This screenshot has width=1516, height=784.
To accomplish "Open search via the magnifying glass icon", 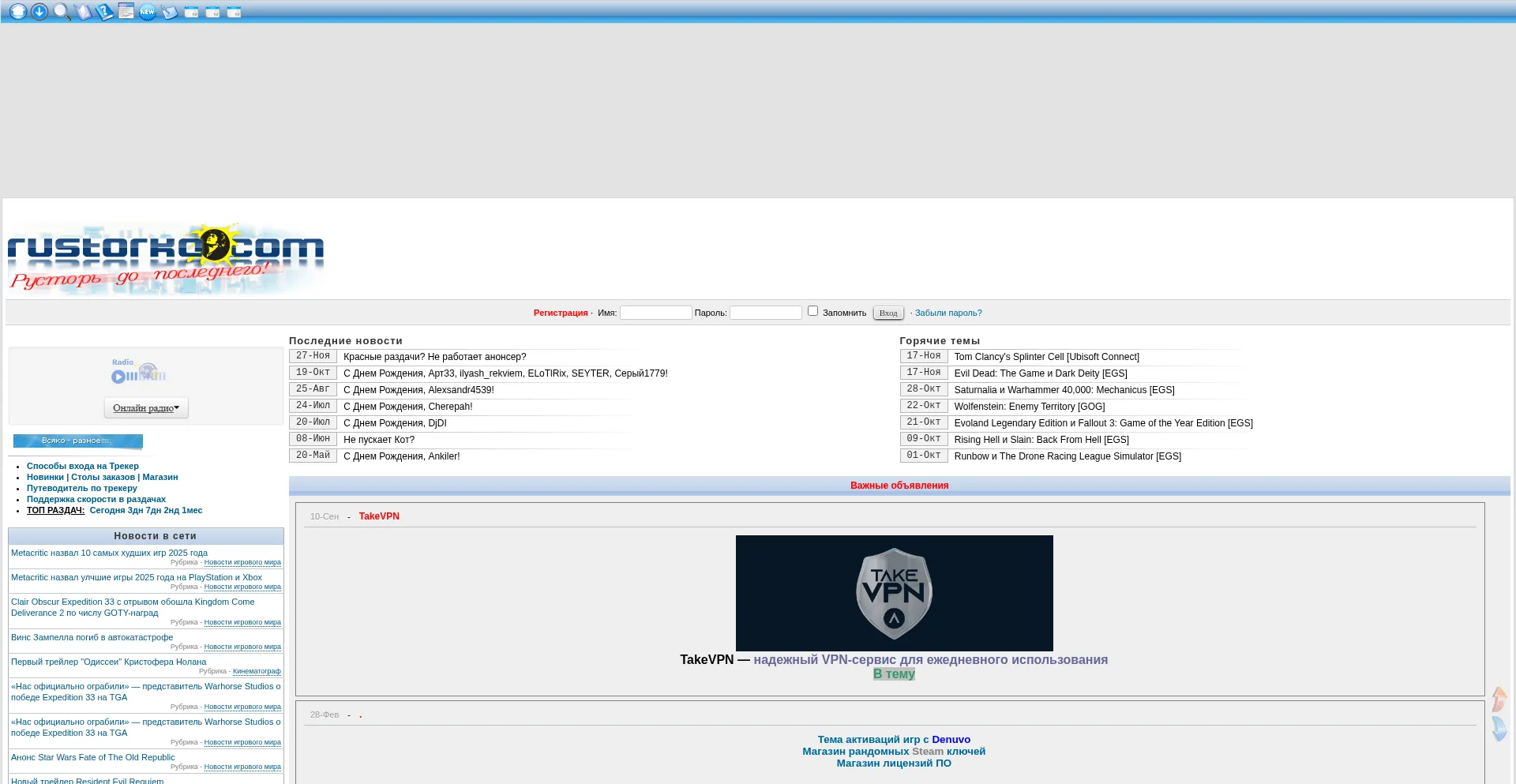I will click(x=62, y=12).
